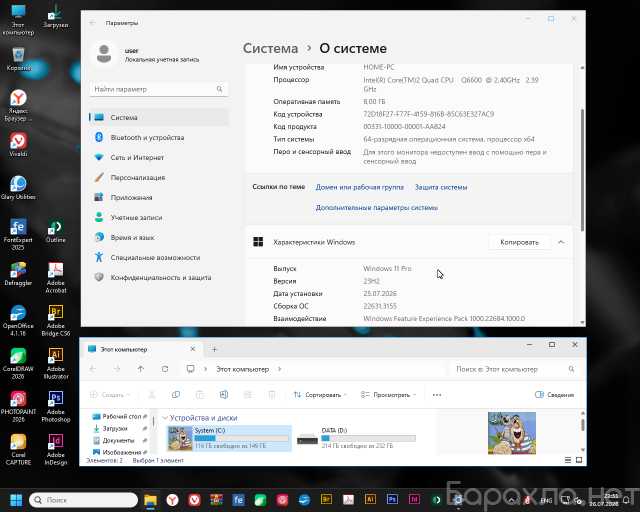Viewport: 640px width, 512px height.
Task: Switch to large icons view in Explorer status bar
Action: [x=579, y=460]
